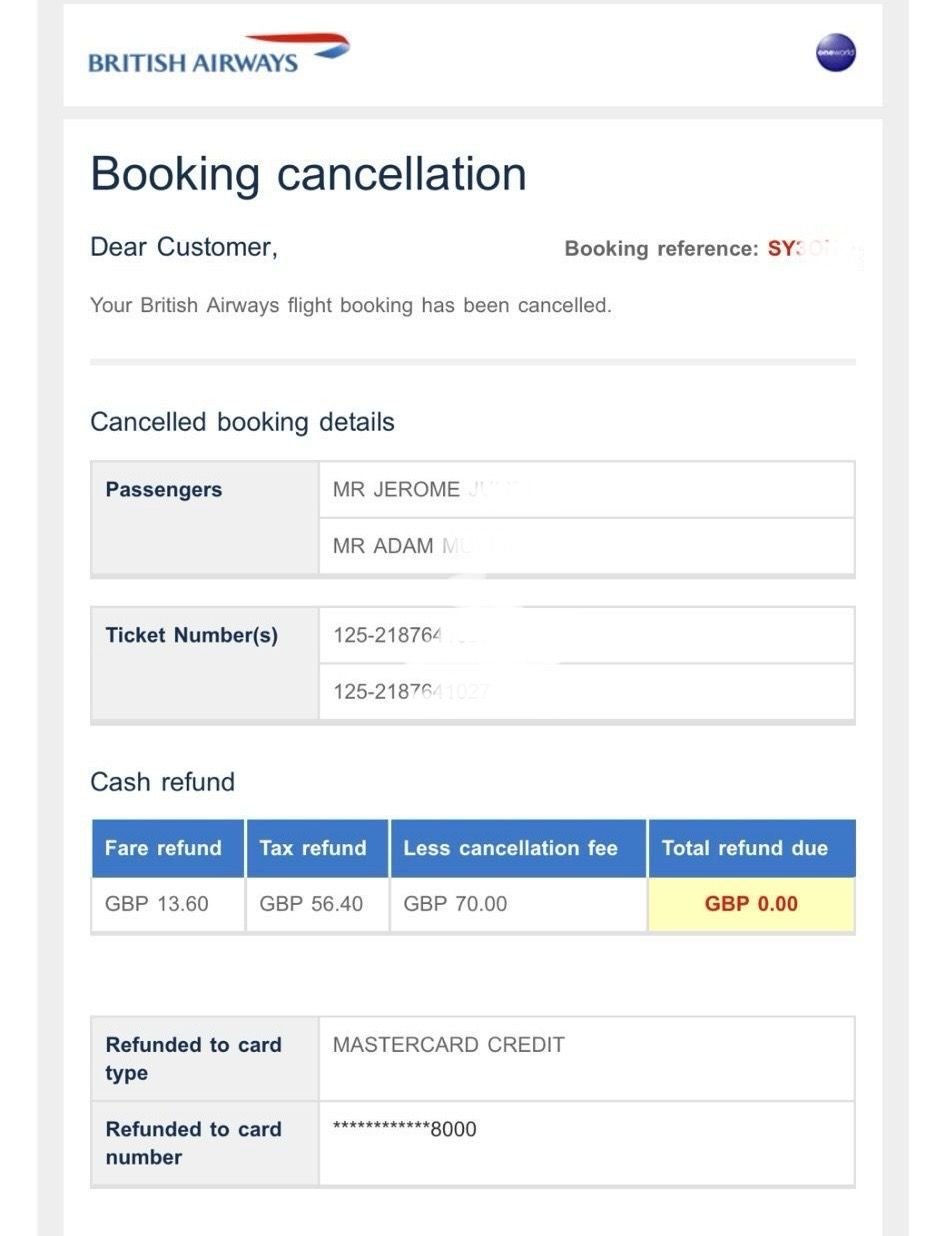Click the Fare refund column header
Screen dimensions: 946x1236
click(163, 848)
